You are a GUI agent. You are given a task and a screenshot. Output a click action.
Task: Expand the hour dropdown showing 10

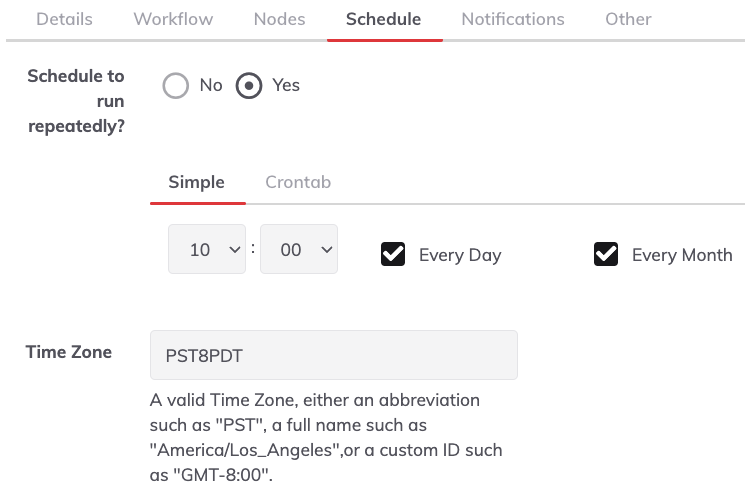[x=207, y=249]
